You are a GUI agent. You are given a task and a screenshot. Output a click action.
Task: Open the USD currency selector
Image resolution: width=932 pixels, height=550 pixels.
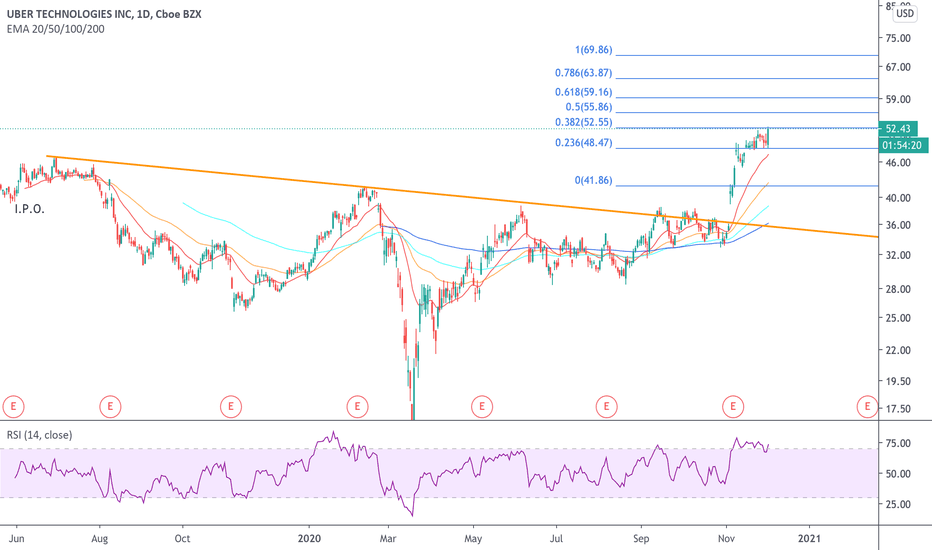[905, 13]
